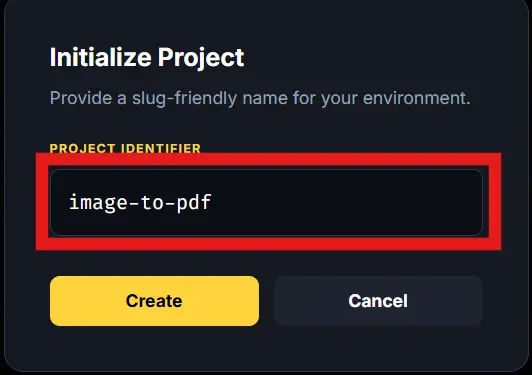Click the word Initialize in the heading
Viewport: 532px width, 375px height.
click(100, 57)
